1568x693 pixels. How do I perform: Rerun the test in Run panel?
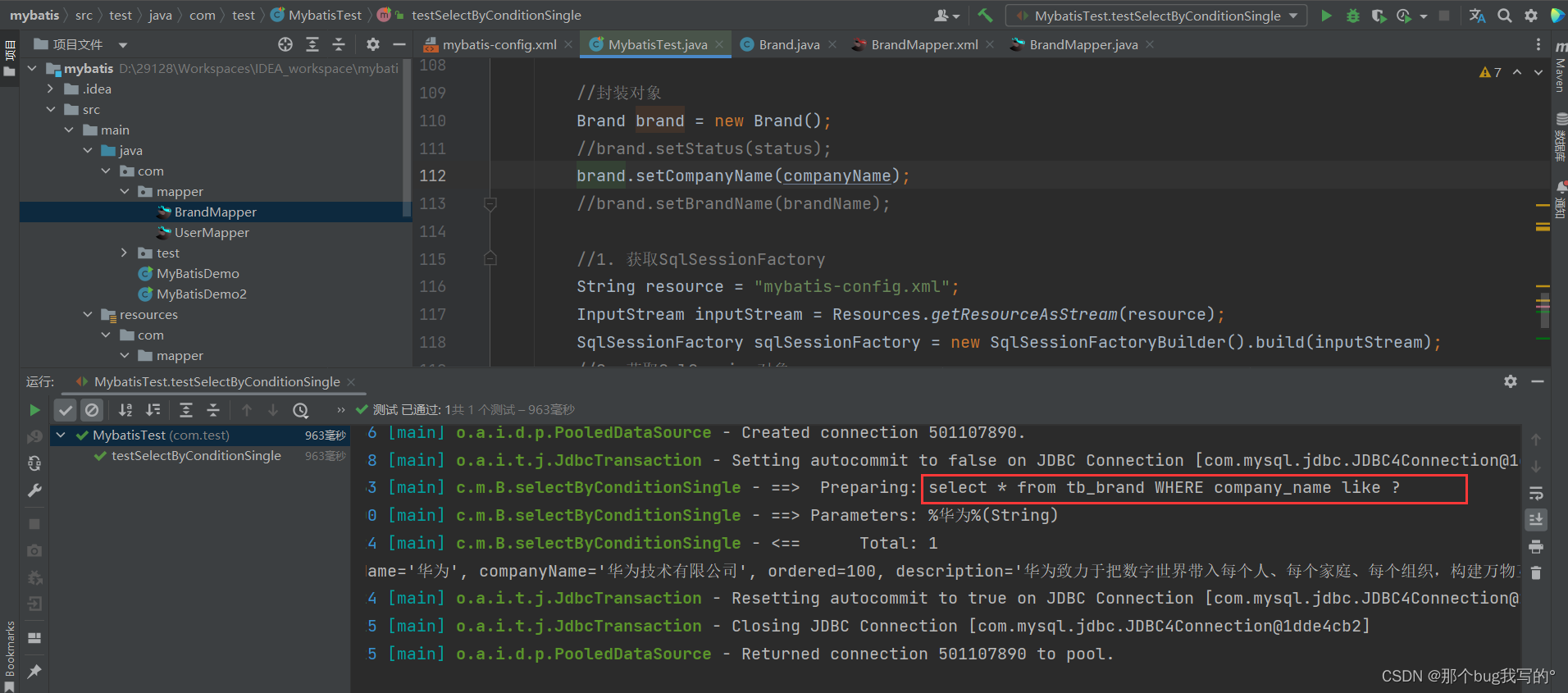[x=34, y=409]
